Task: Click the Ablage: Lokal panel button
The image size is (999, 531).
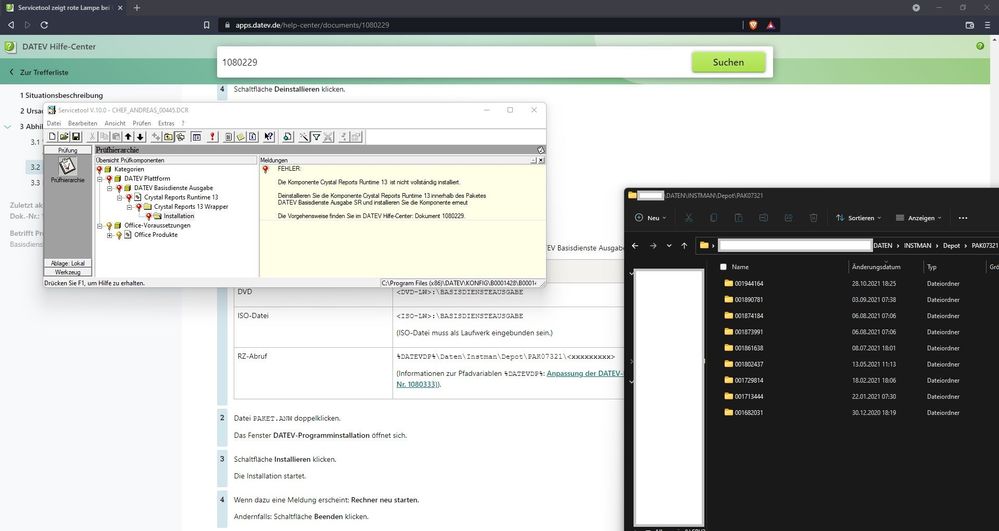Action: pyautogui.click(x=68, y=263)
